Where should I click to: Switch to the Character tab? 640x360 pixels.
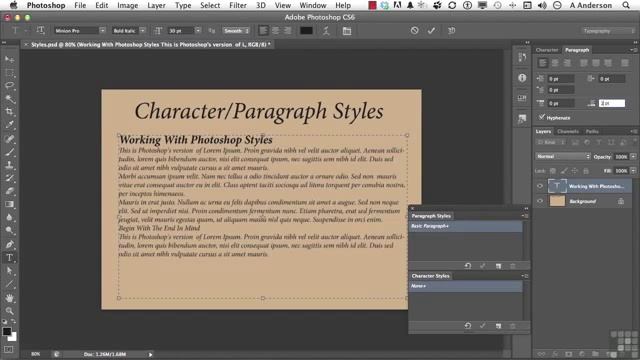[547, 50]
